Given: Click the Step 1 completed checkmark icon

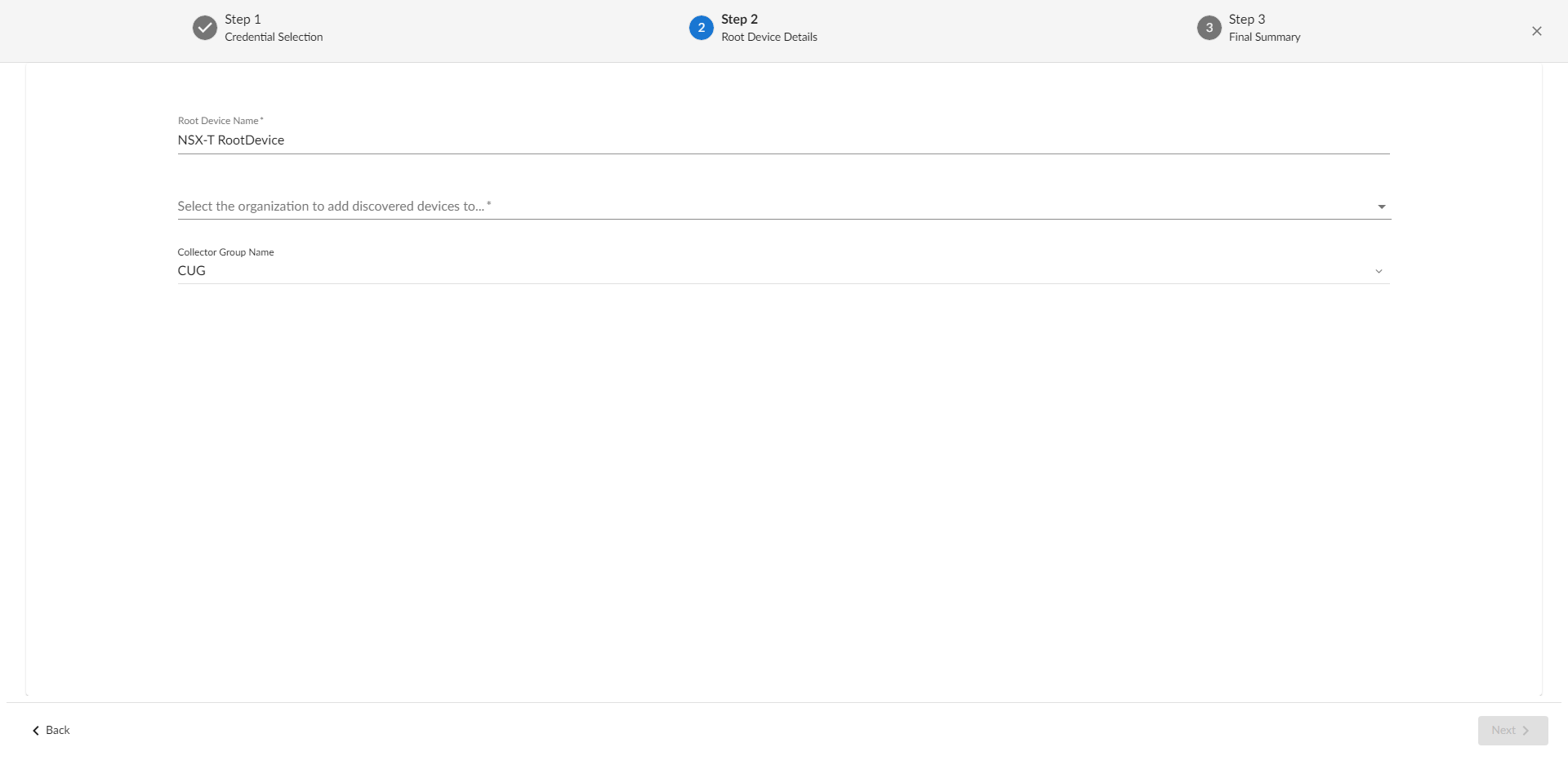Looking at the screenshot, I should pos(204,28).
